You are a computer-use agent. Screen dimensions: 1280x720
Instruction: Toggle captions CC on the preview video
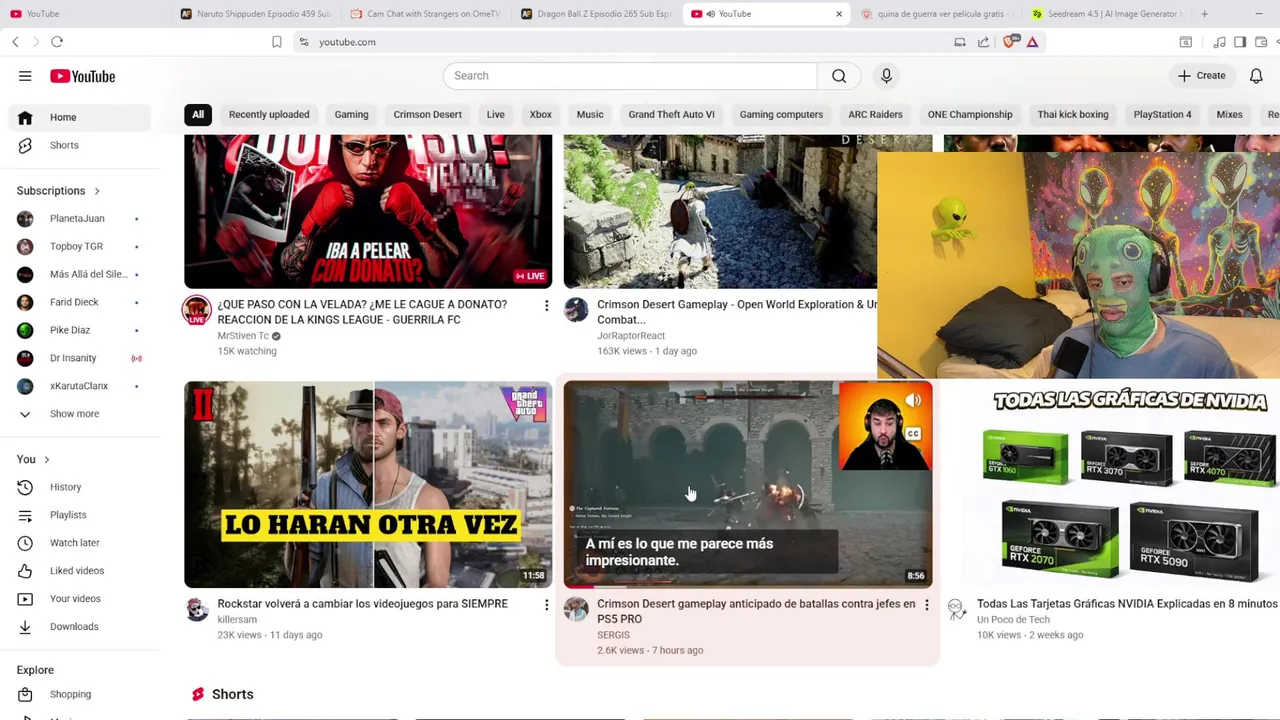913,434
